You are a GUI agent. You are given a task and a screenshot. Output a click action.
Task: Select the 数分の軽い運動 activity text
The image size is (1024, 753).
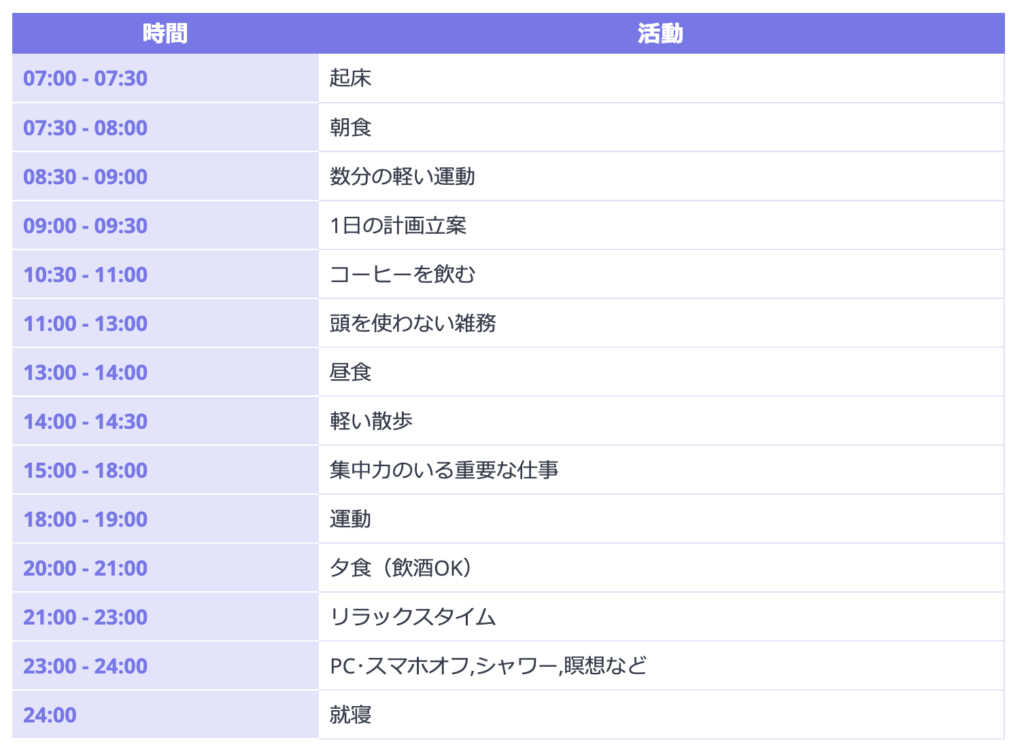[402, 177]
